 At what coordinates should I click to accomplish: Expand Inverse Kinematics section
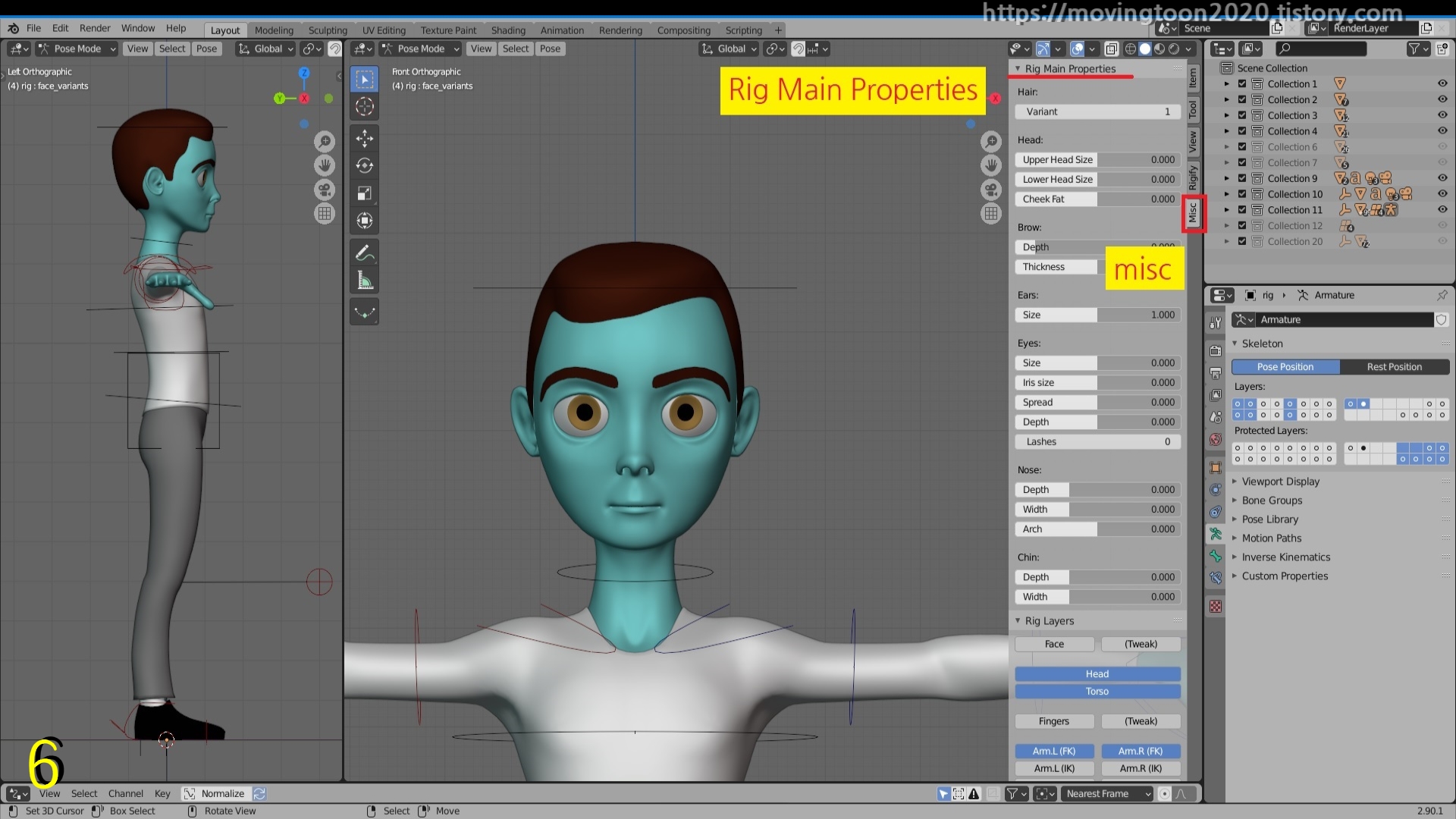1286,557
